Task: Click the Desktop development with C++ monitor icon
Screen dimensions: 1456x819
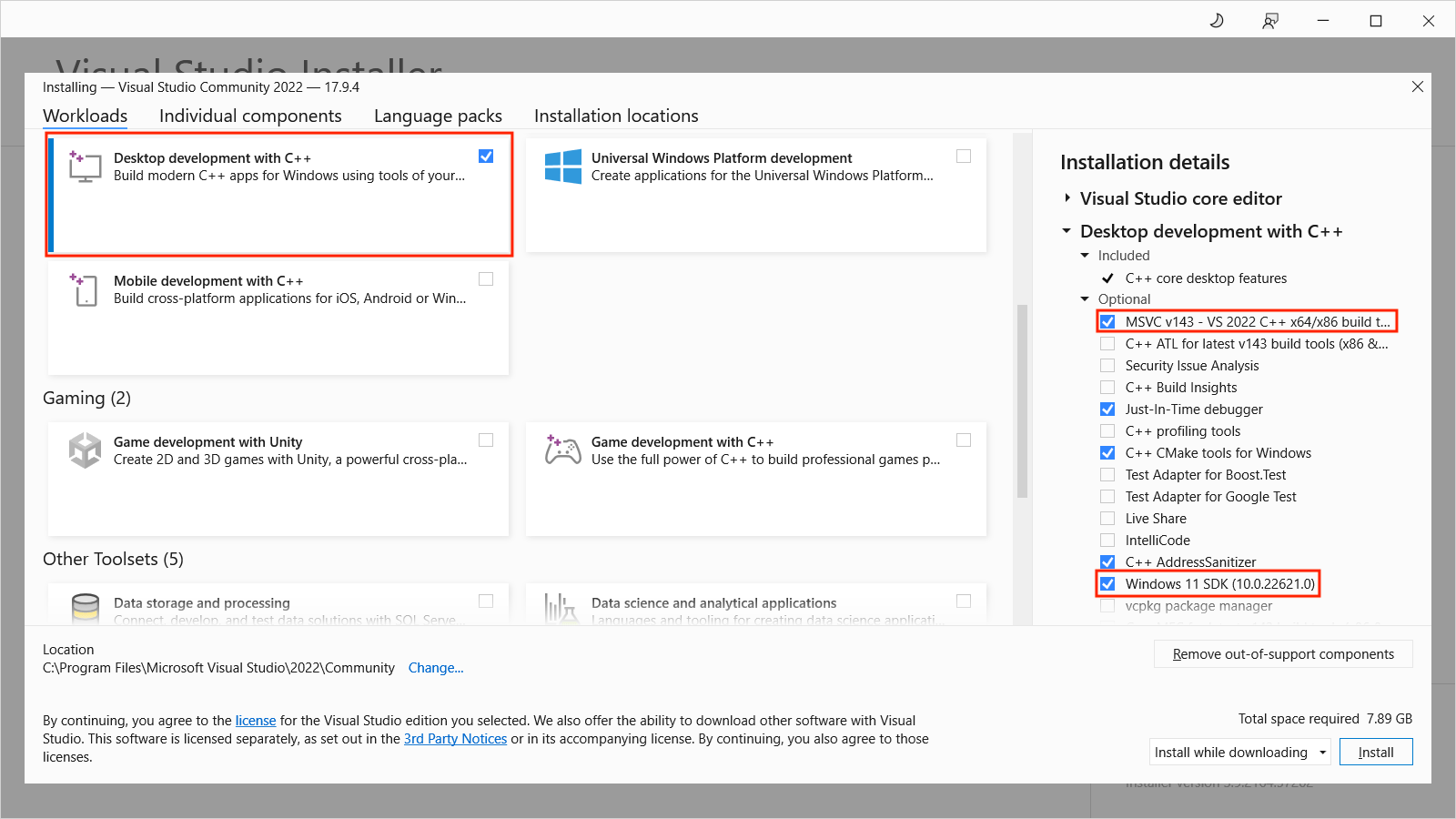Action: tap(85, 167)
